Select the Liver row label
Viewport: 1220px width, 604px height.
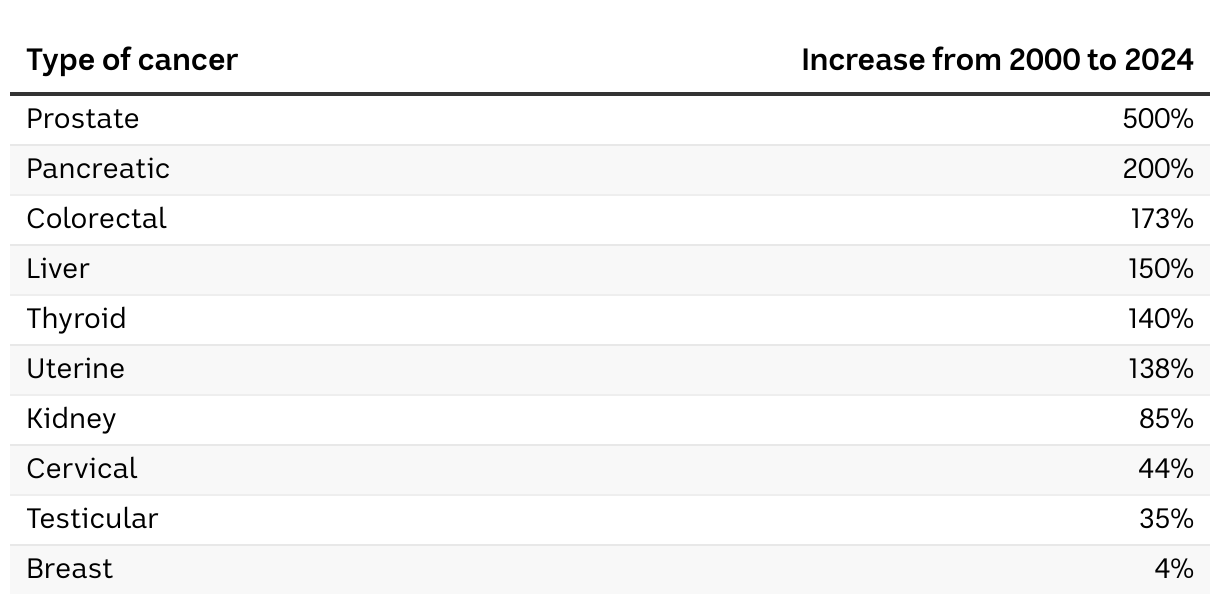[x=58, y=269]
